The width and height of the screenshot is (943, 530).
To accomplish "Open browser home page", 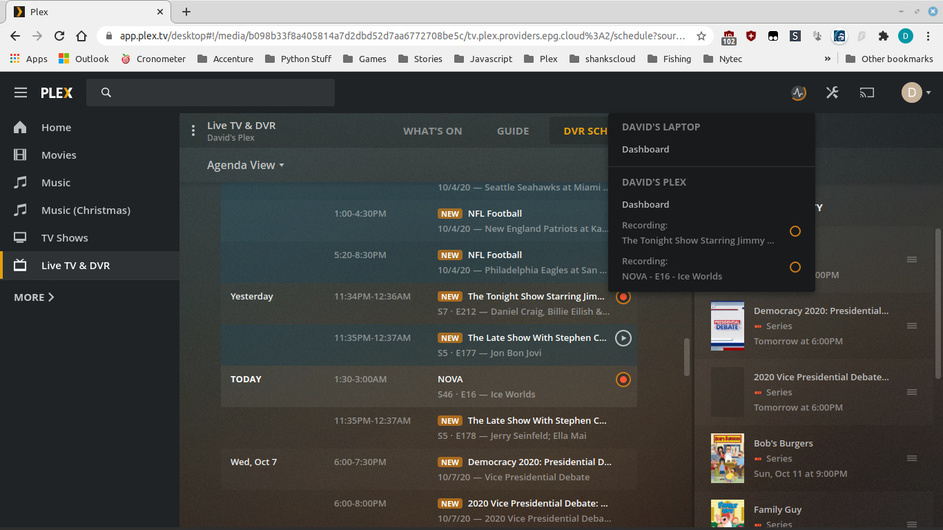I will 81,36.
